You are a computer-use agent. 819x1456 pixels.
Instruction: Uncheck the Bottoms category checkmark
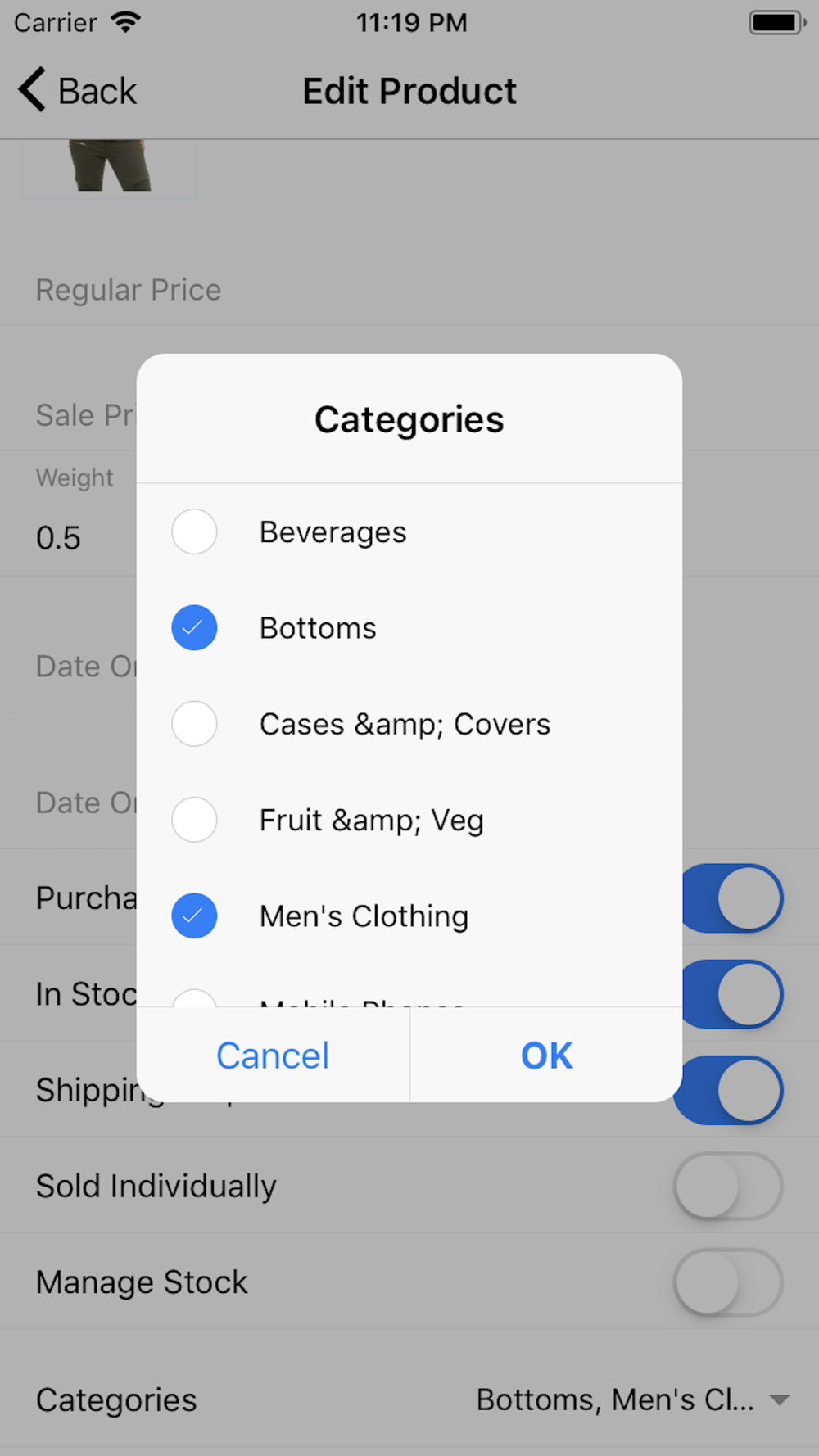click(x=194, y=627)
